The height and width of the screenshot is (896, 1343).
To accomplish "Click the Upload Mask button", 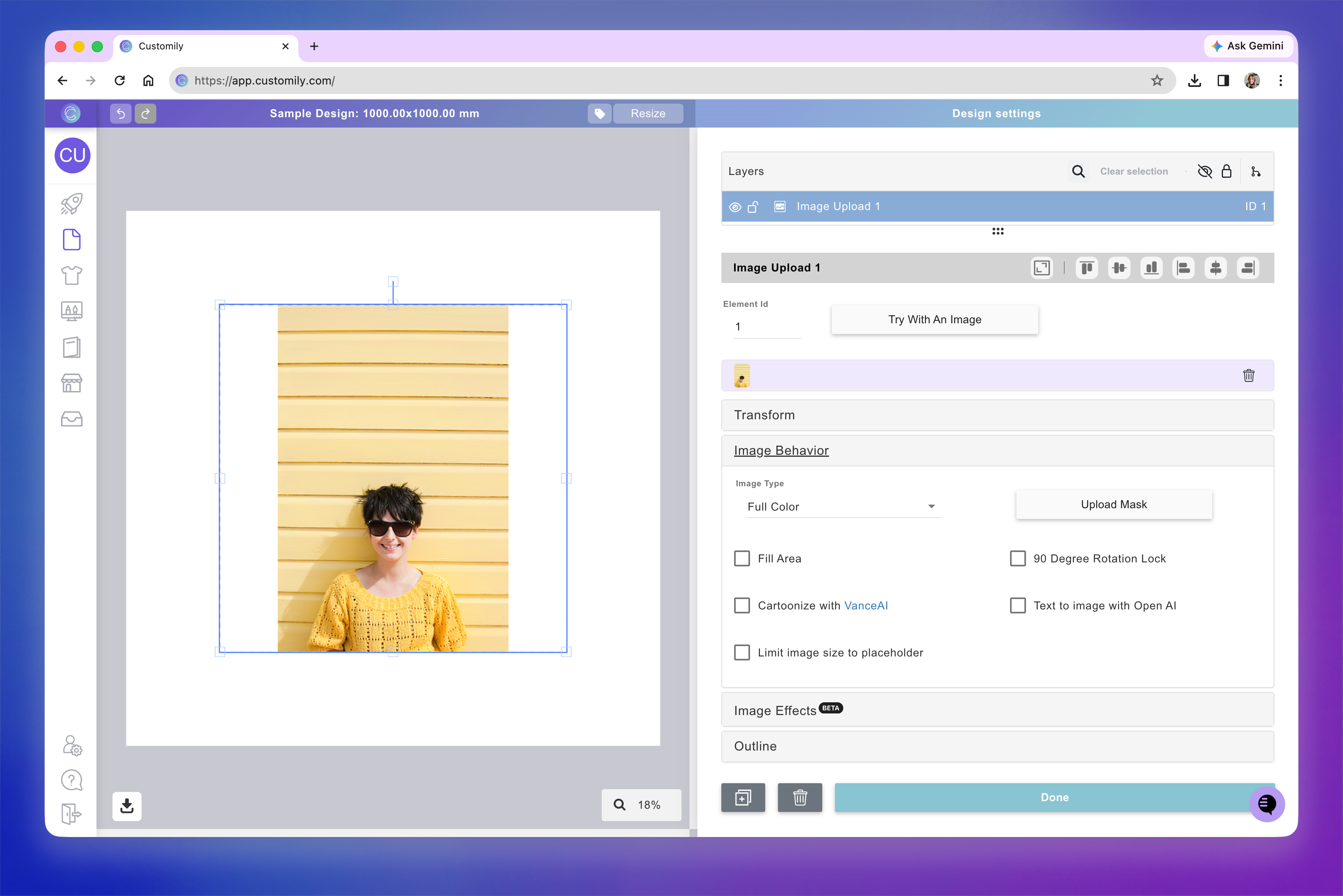I will [x=1113, y=505].
